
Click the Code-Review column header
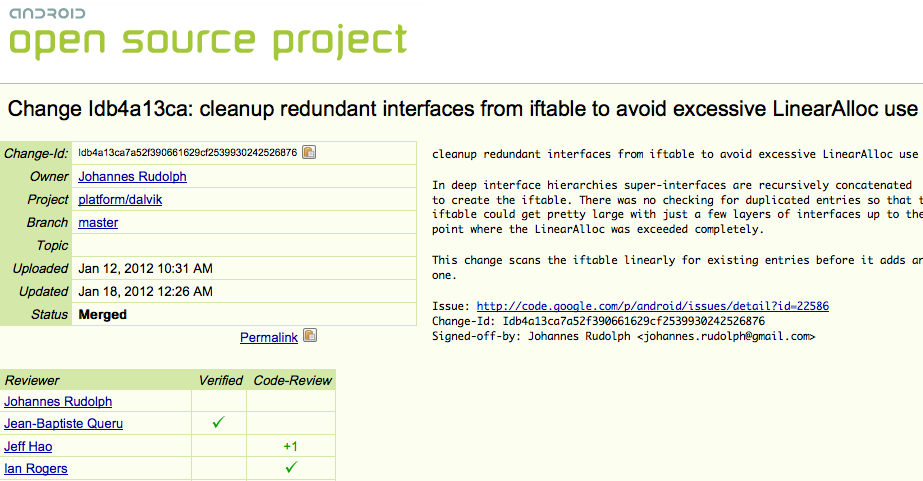tap(293, 380)
